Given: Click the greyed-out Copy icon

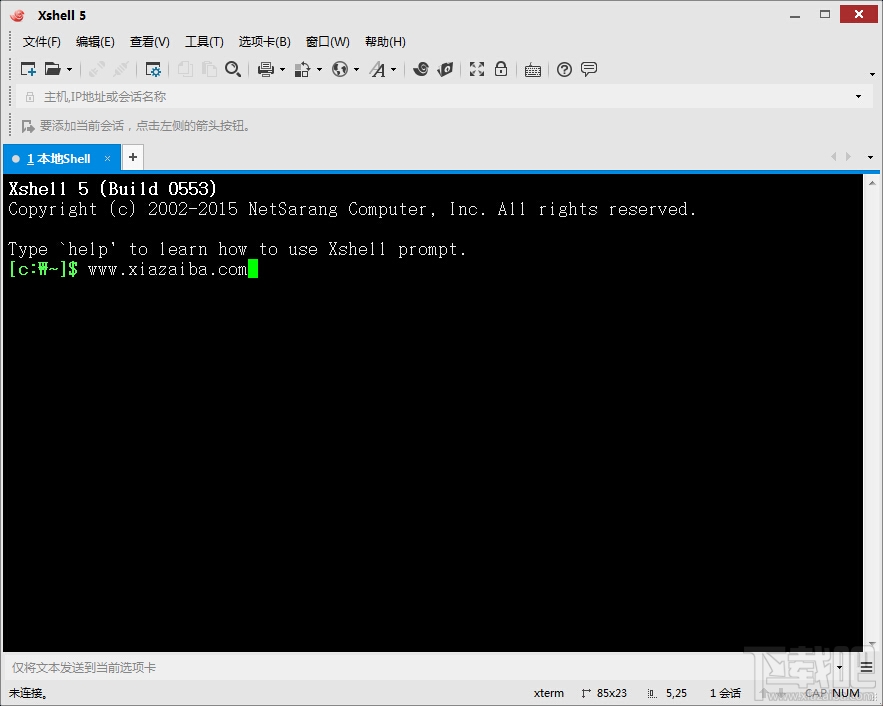Looking at the screenshot, I should [185, 69].
